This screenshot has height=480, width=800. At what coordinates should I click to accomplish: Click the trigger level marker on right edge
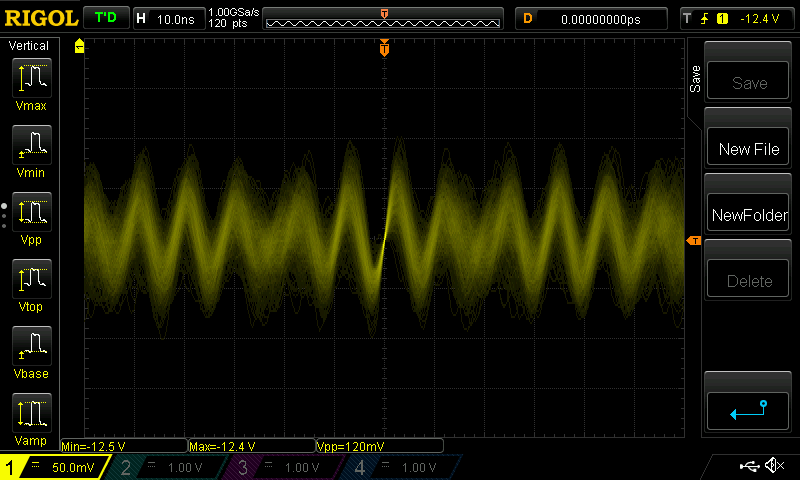pyautogui.click(x=692, y=241)
